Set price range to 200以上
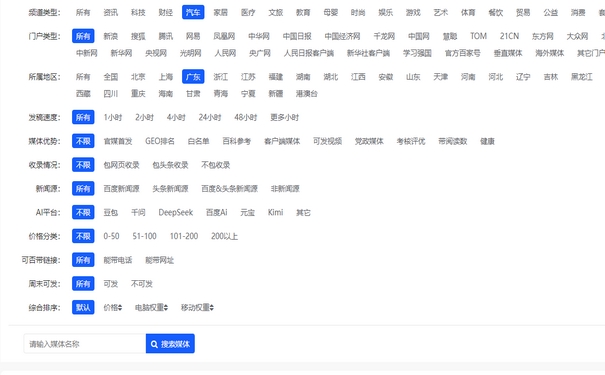This screenshot has height=375, width=605. (x=224, y=236)
